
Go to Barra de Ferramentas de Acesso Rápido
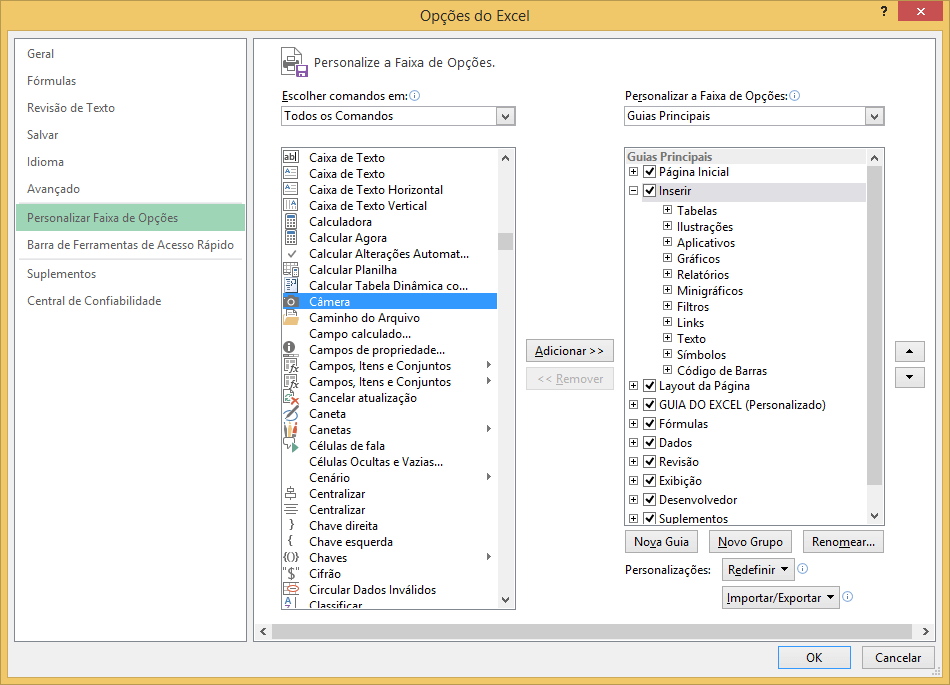pos(130,245)
